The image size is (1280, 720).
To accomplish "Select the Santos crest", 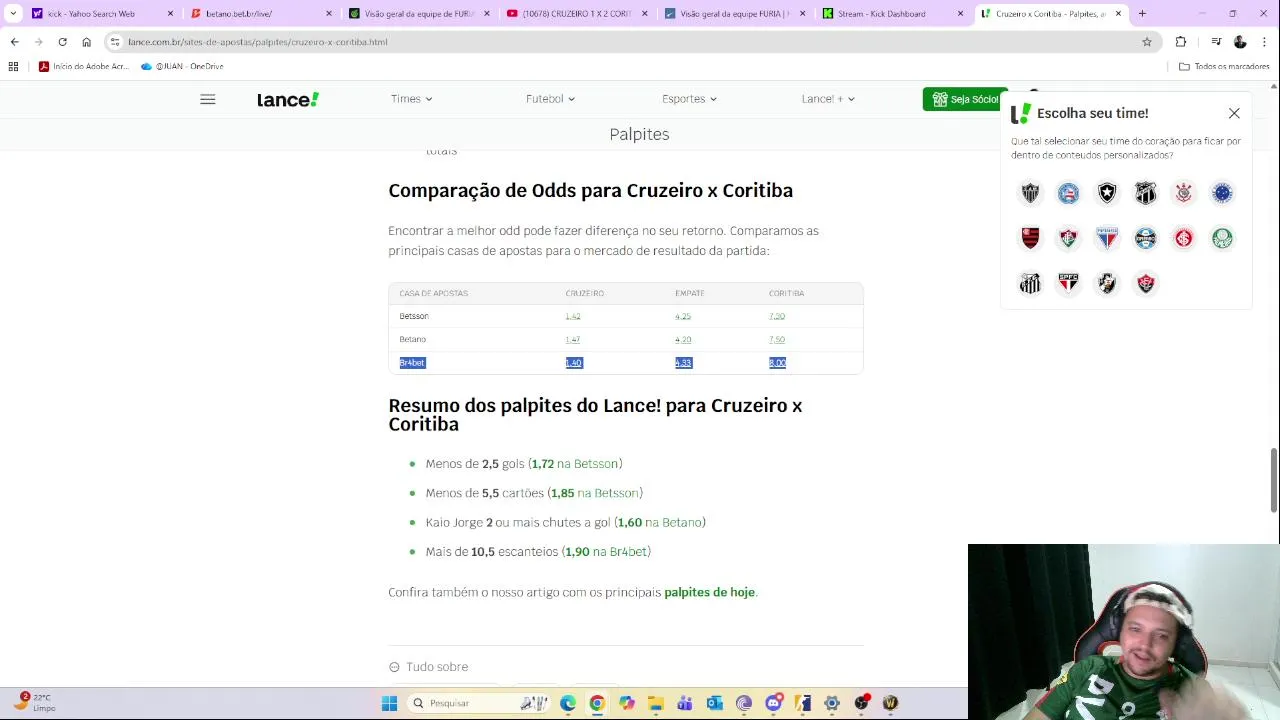I will pos(1030,283).
